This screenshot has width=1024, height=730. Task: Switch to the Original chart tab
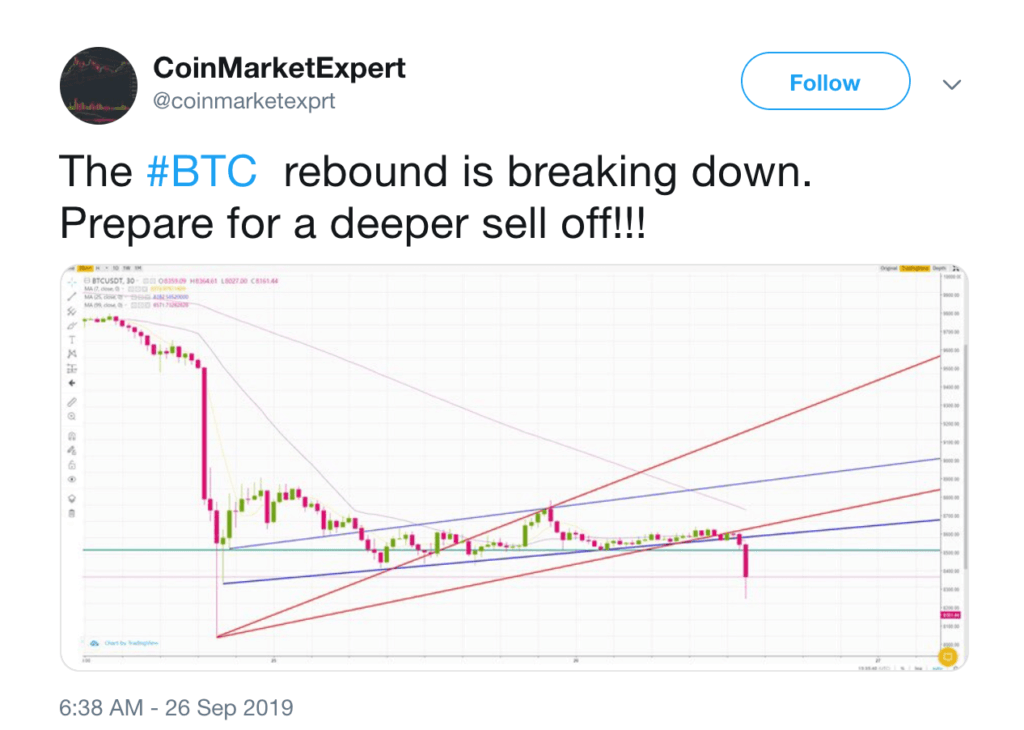pos(888,268)
